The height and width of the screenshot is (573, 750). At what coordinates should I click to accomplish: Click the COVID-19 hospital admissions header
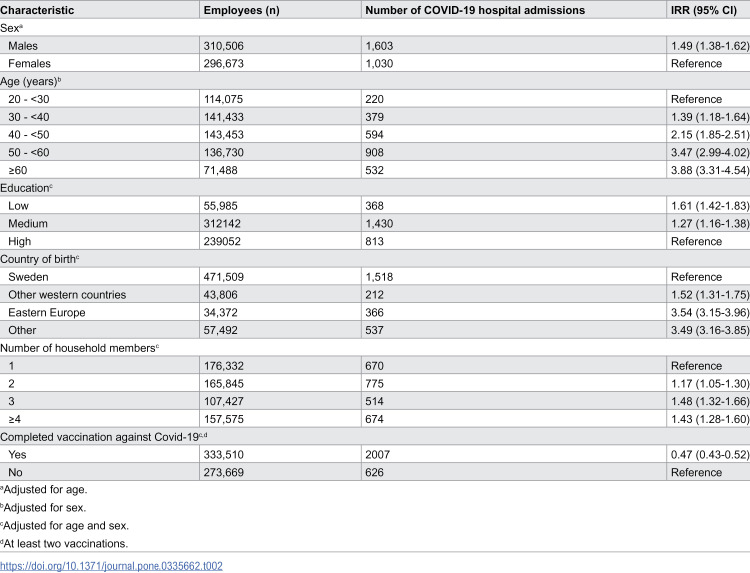(475, 10)
